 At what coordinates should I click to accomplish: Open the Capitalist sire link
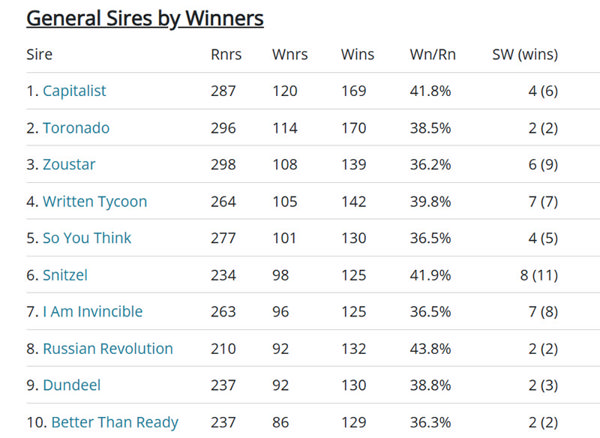coord(74,91)
